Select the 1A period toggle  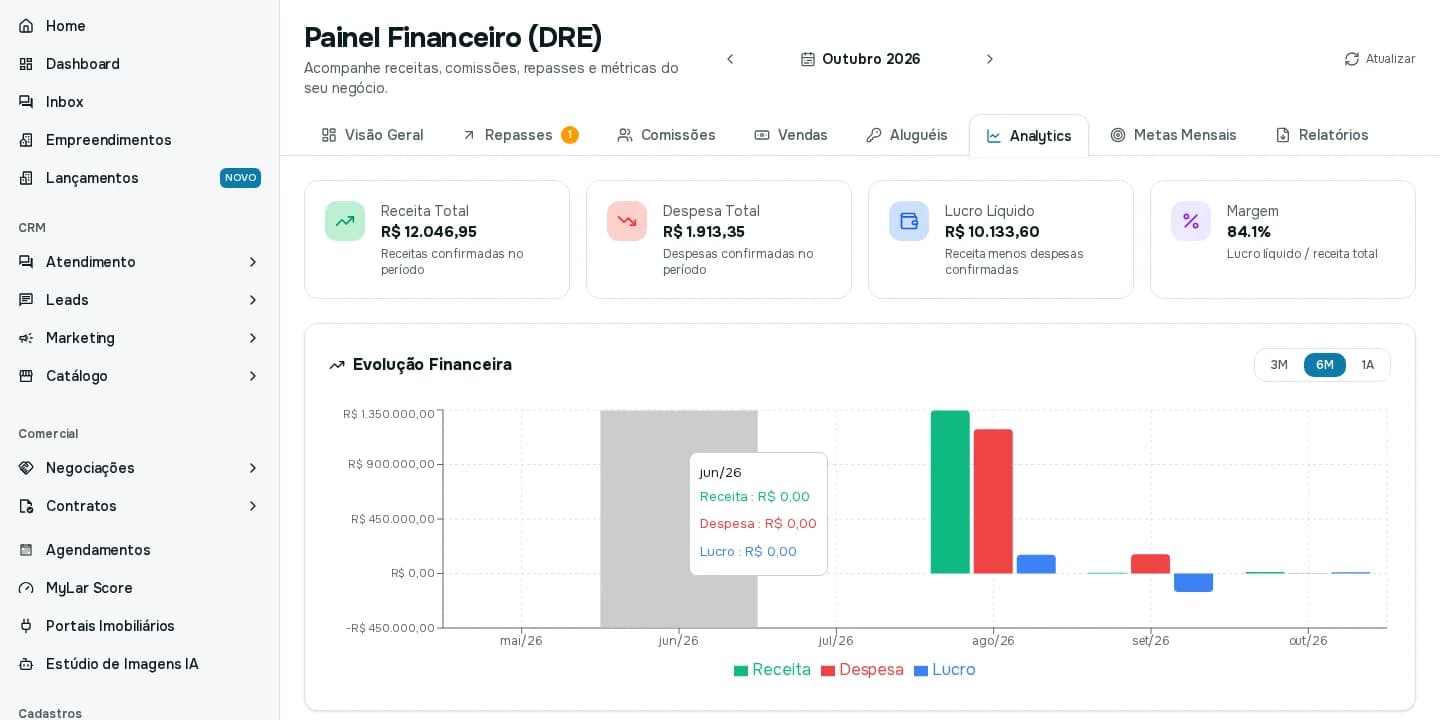point(1368,365)
